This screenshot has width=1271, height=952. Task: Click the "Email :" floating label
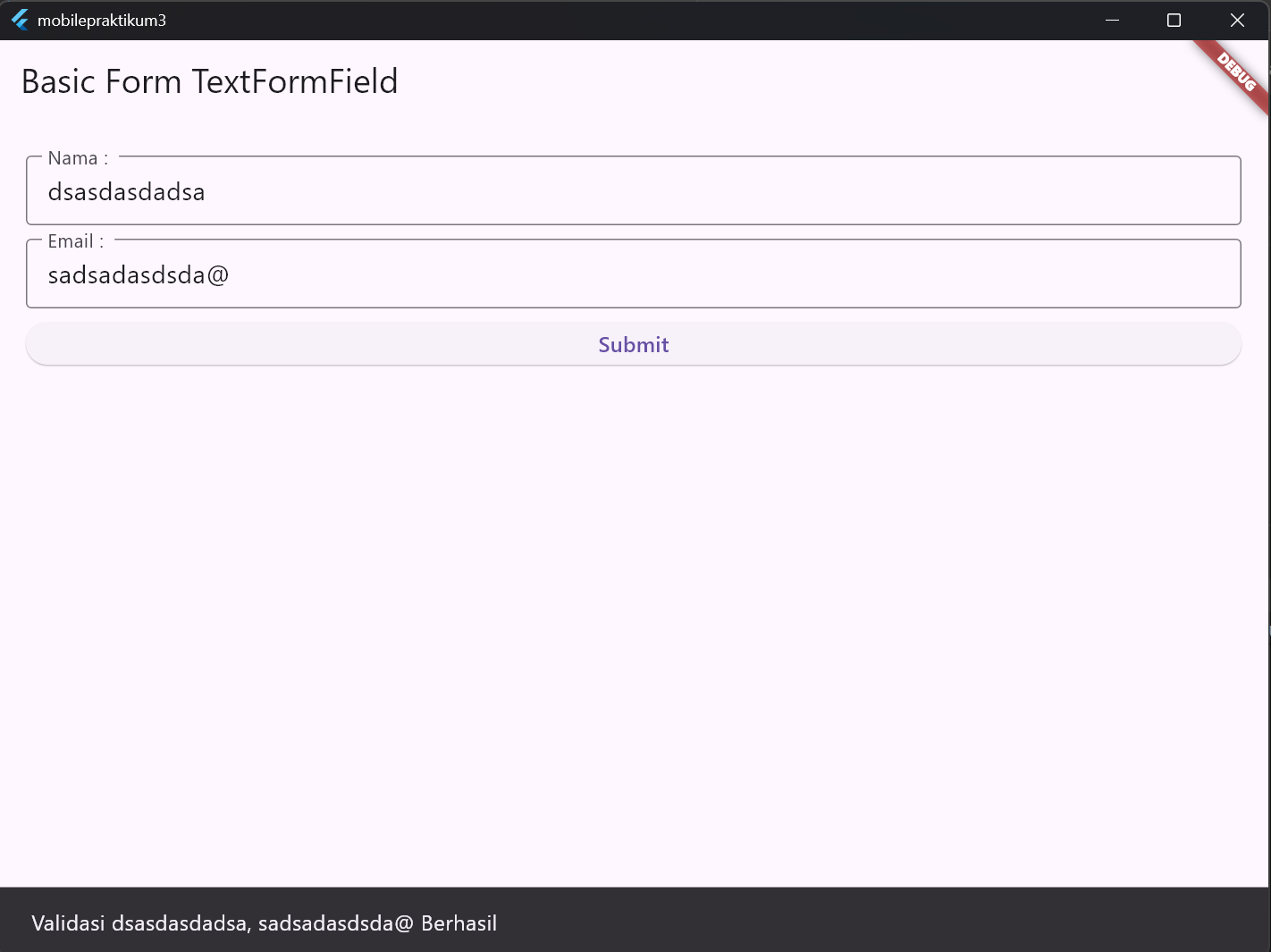(76, 241)
